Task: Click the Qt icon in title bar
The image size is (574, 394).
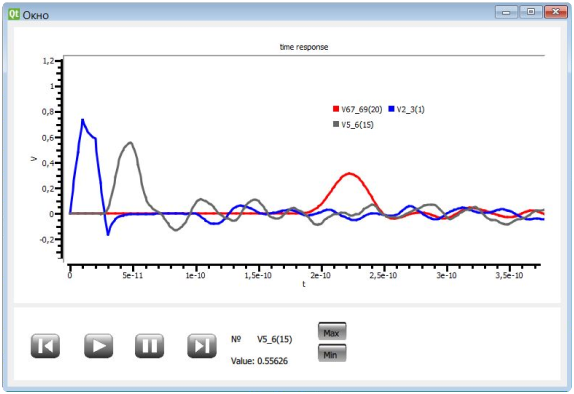Action: (x=14, y=14)
